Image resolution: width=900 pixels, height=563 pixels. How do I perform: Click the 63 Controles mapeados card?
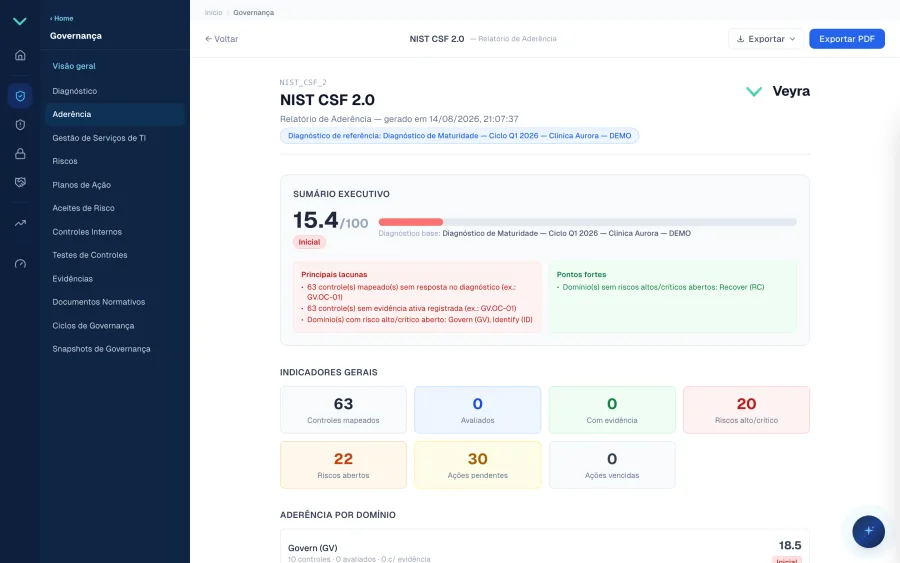pyautogui.click(x=343, y=410)
